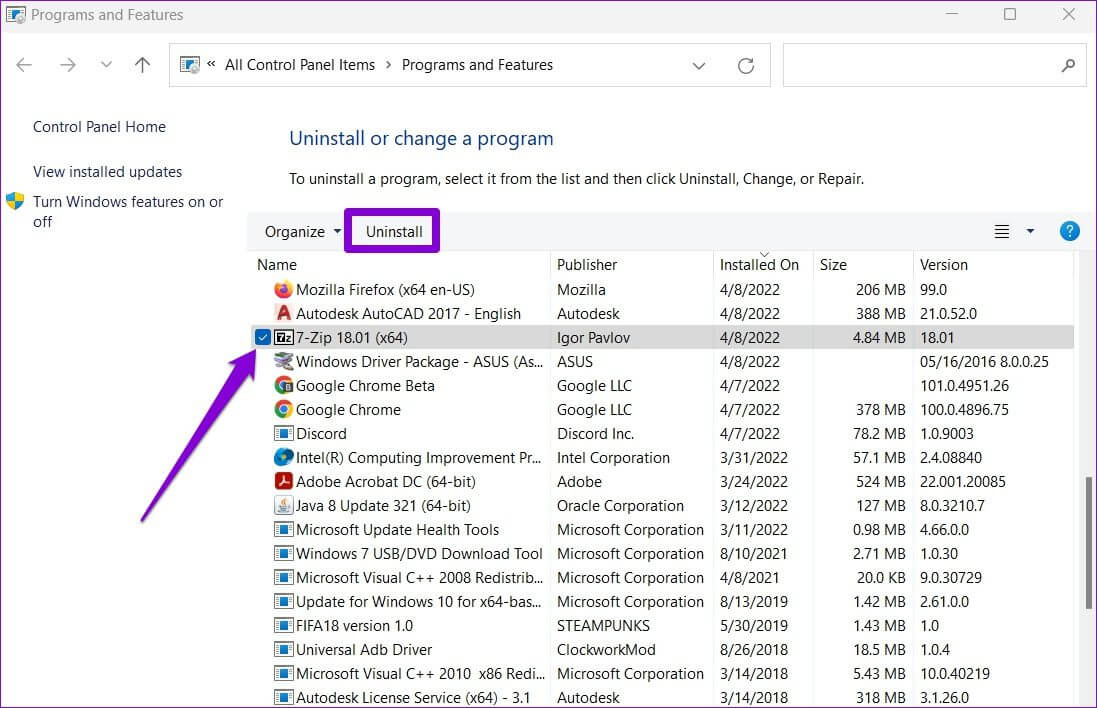Open the help question mark icon
Screen dimensions: 1097x708
point(1069,231)
